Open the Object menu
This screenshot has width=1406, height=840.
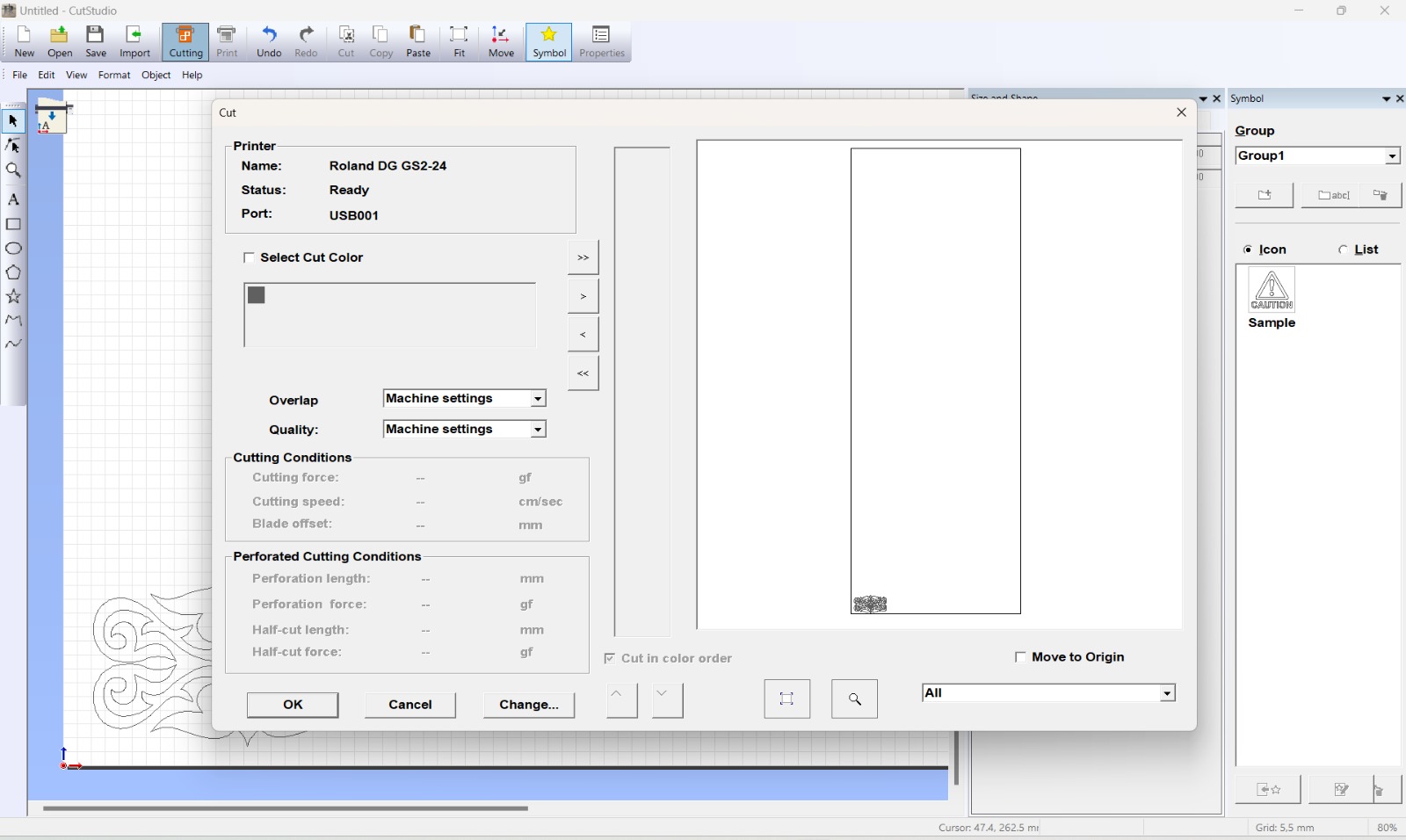[156, 76]
